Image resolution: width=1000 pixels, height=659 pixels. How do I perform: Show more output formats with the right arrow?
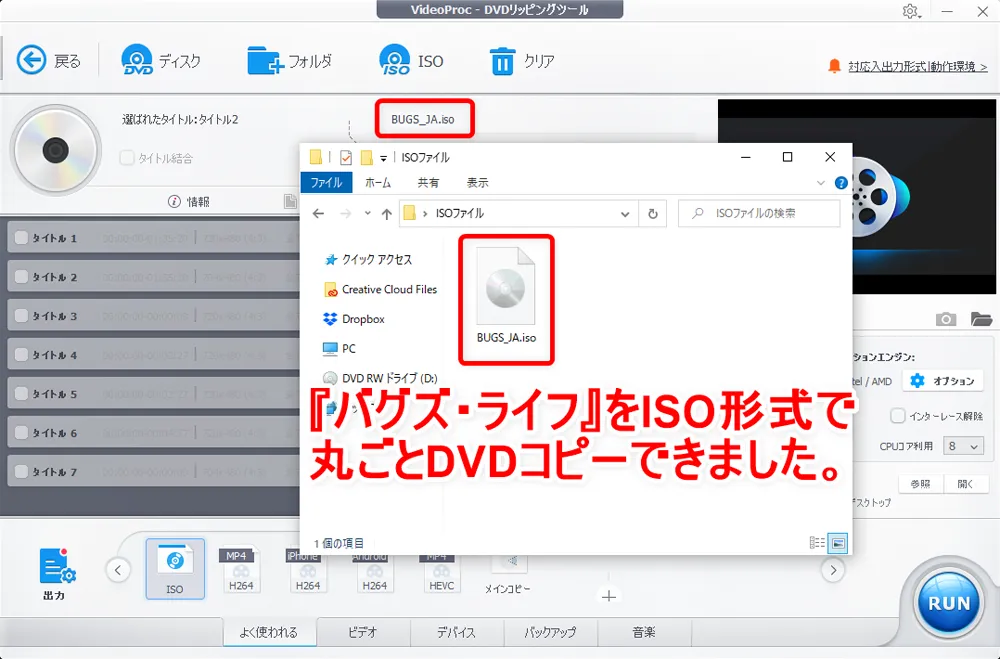click(833, 570)
